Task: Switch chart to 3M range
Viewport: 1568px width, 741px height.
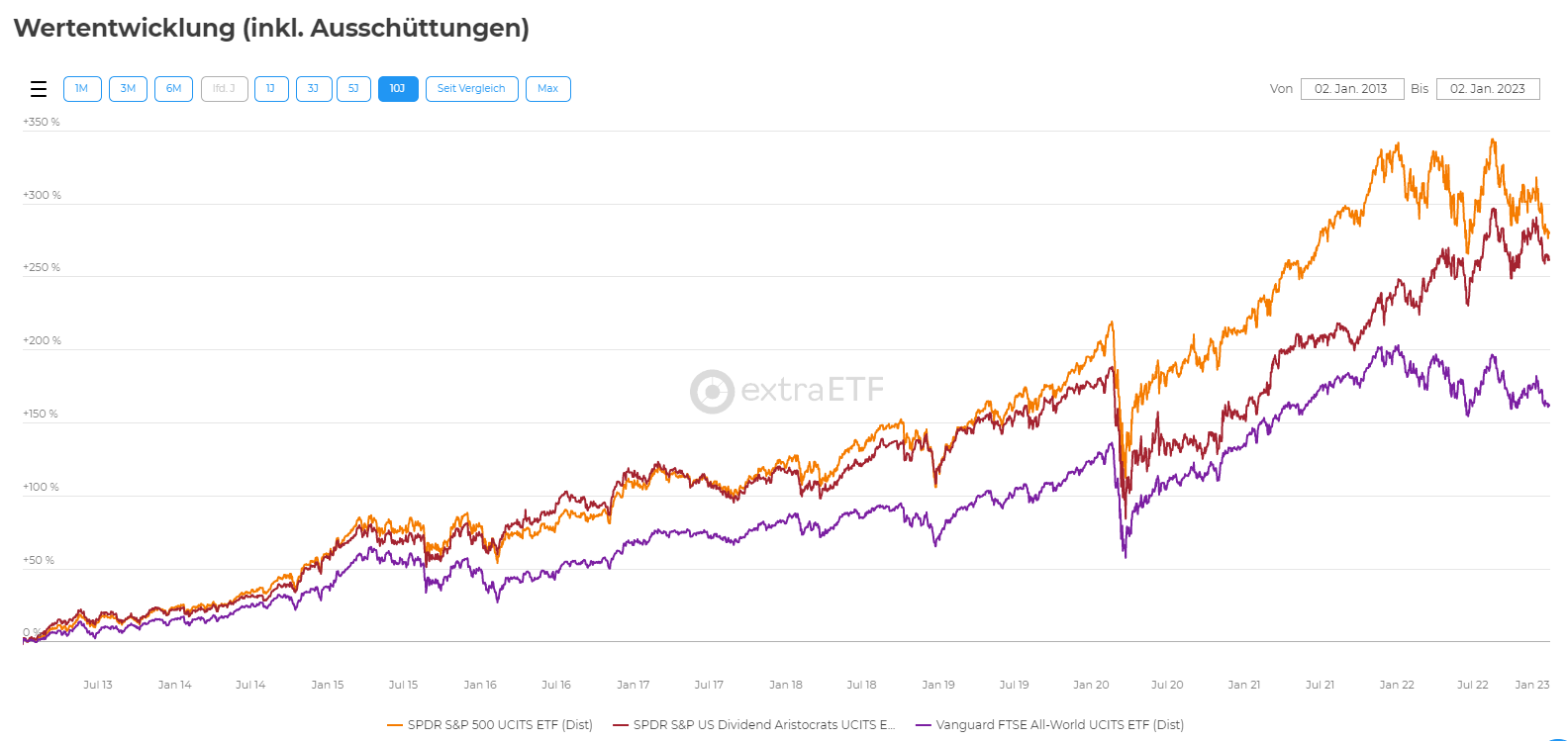Action: (128, 89)
